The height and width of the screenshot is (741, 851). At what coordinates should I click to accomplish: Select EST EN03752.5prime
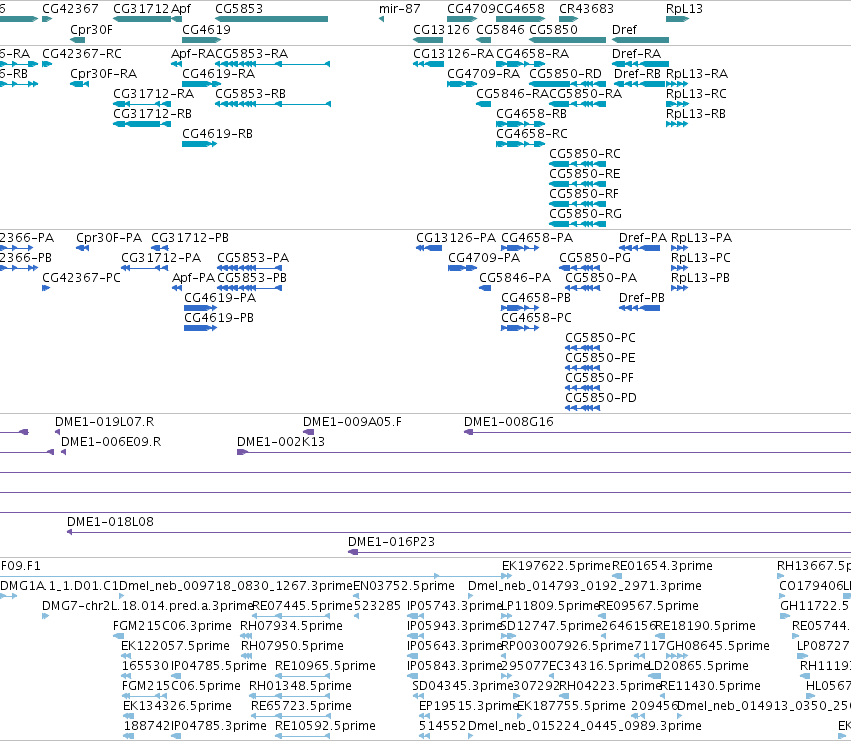(x=404, y=586)
